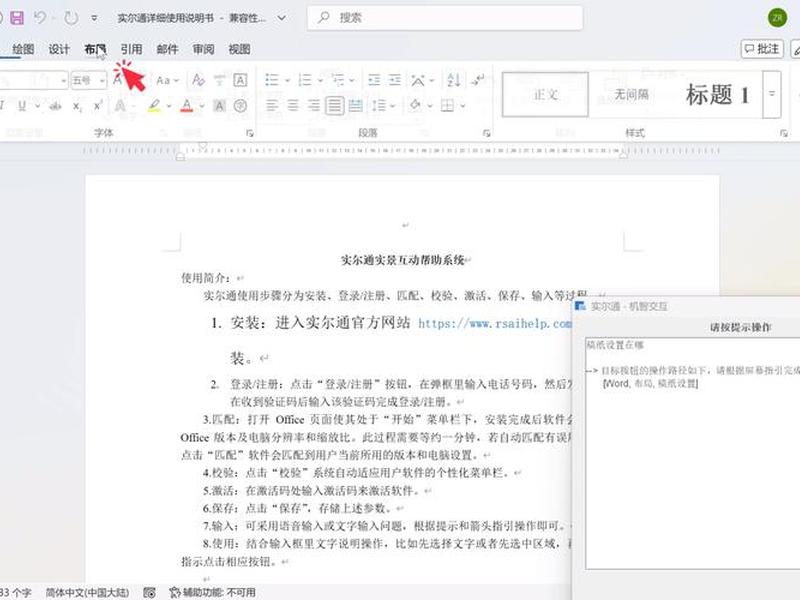The height and width of the screenshot is (600, 800).
Task: Open the Paragraph dialog launcher
Action: [487, 133]
